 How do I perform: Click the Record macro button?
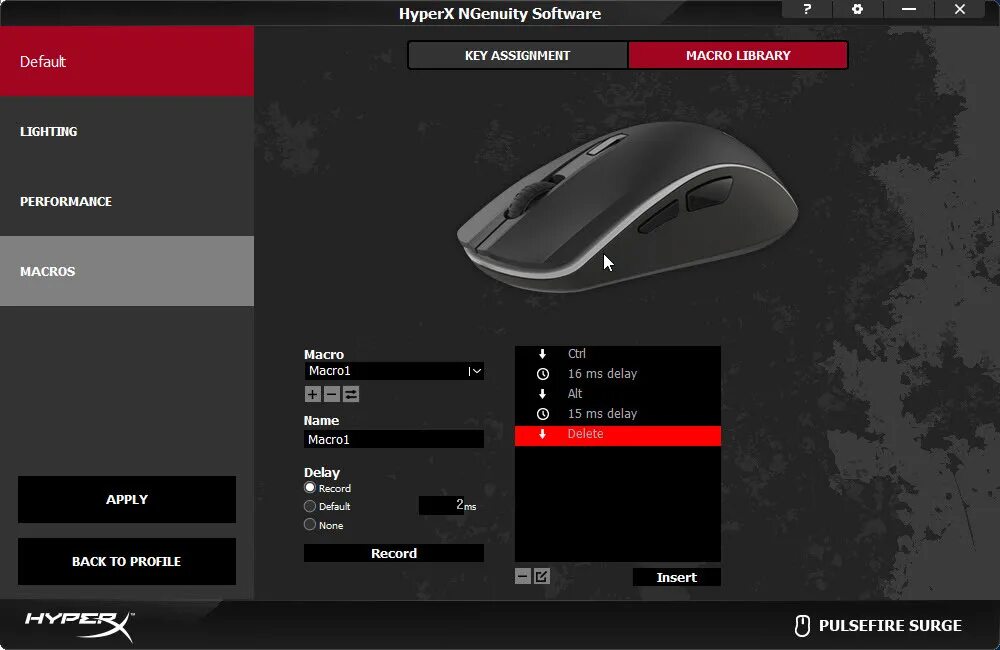click(x=393, y=553)
